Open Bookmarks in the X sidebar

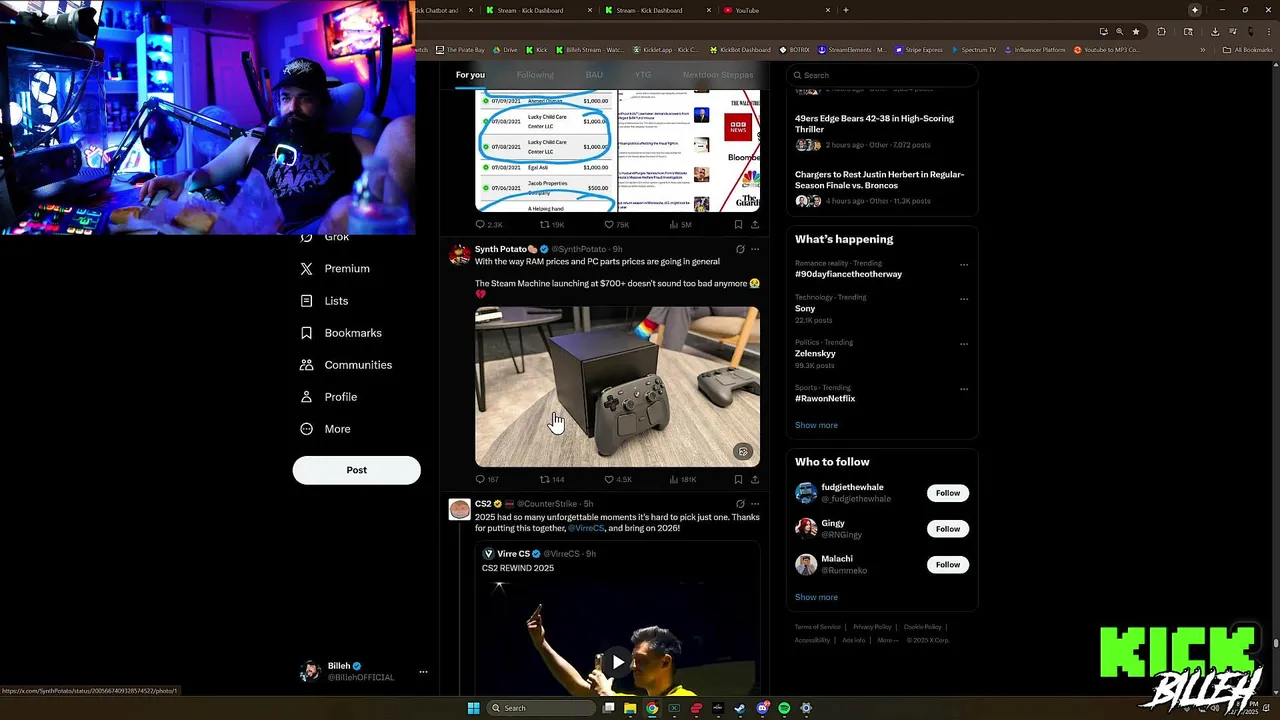point(341,333)
